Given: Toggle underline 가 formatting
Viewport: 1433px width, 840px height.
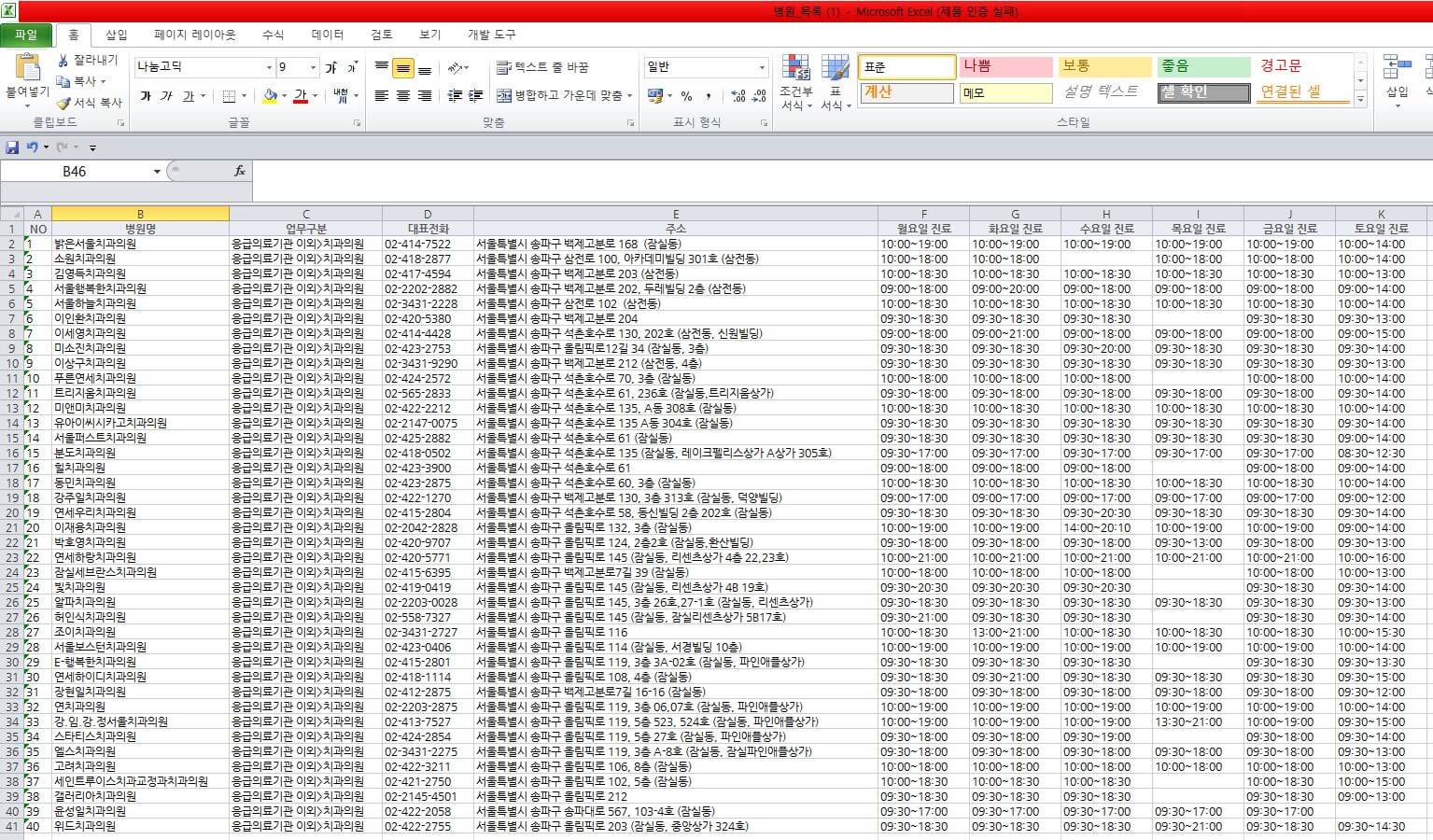Looking at the screenshot, I should 188,95.
